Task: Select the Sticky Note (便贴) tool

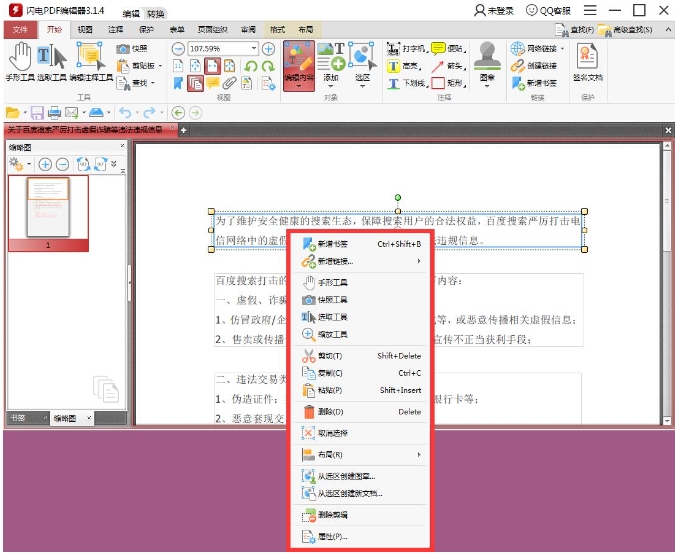Action: (449, 49)
